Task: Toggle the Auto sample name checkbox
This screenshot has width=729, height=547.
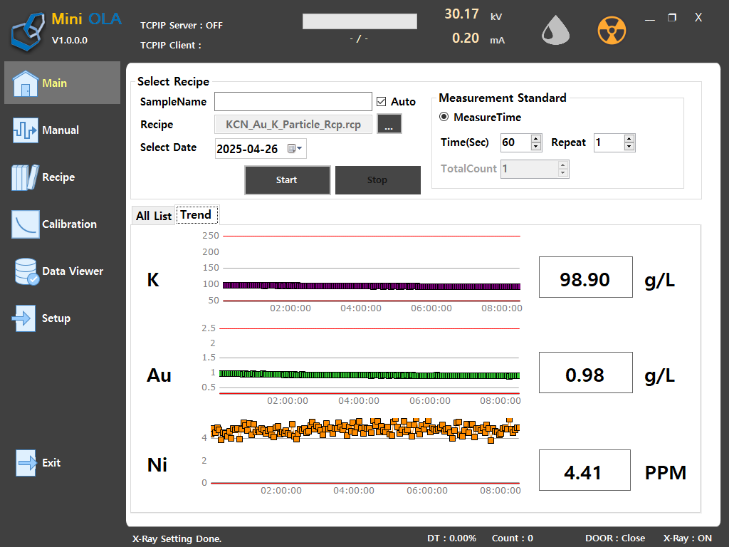Action: [x=381, y=101]
